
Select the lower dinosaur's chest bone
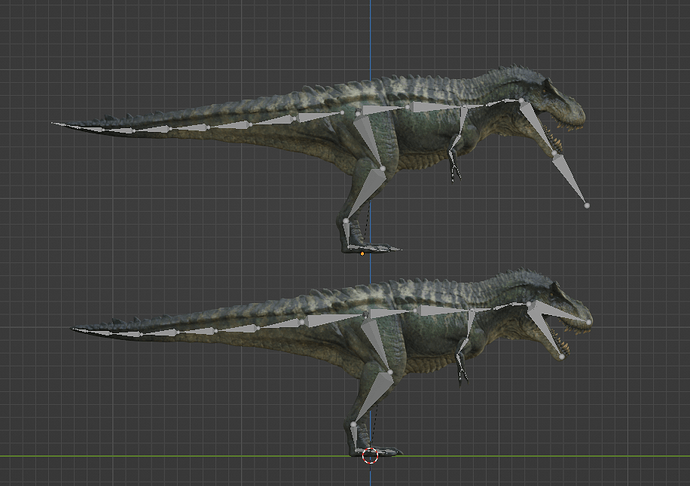[444, 311]
